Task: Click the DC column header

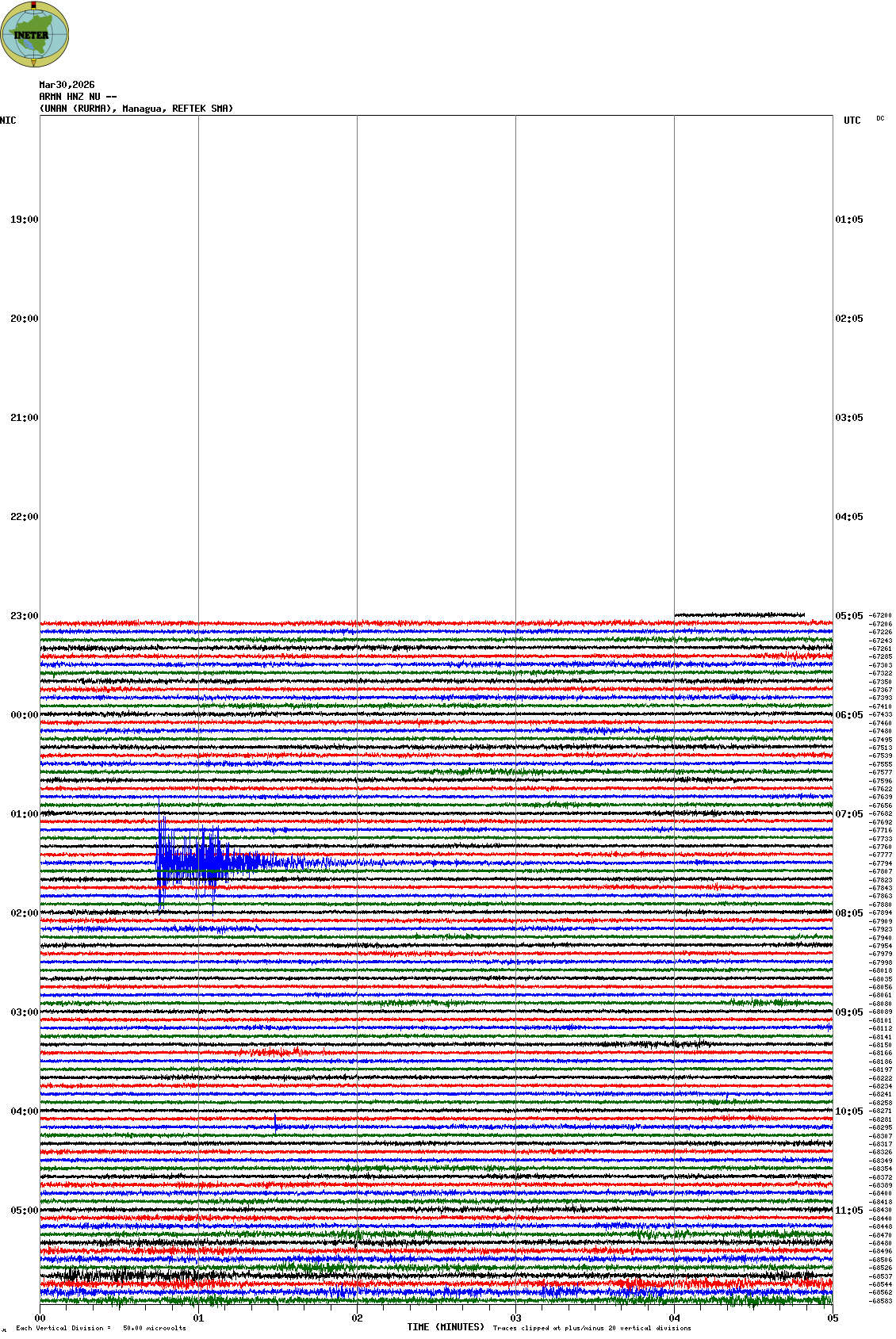Action: click(880, 119)
